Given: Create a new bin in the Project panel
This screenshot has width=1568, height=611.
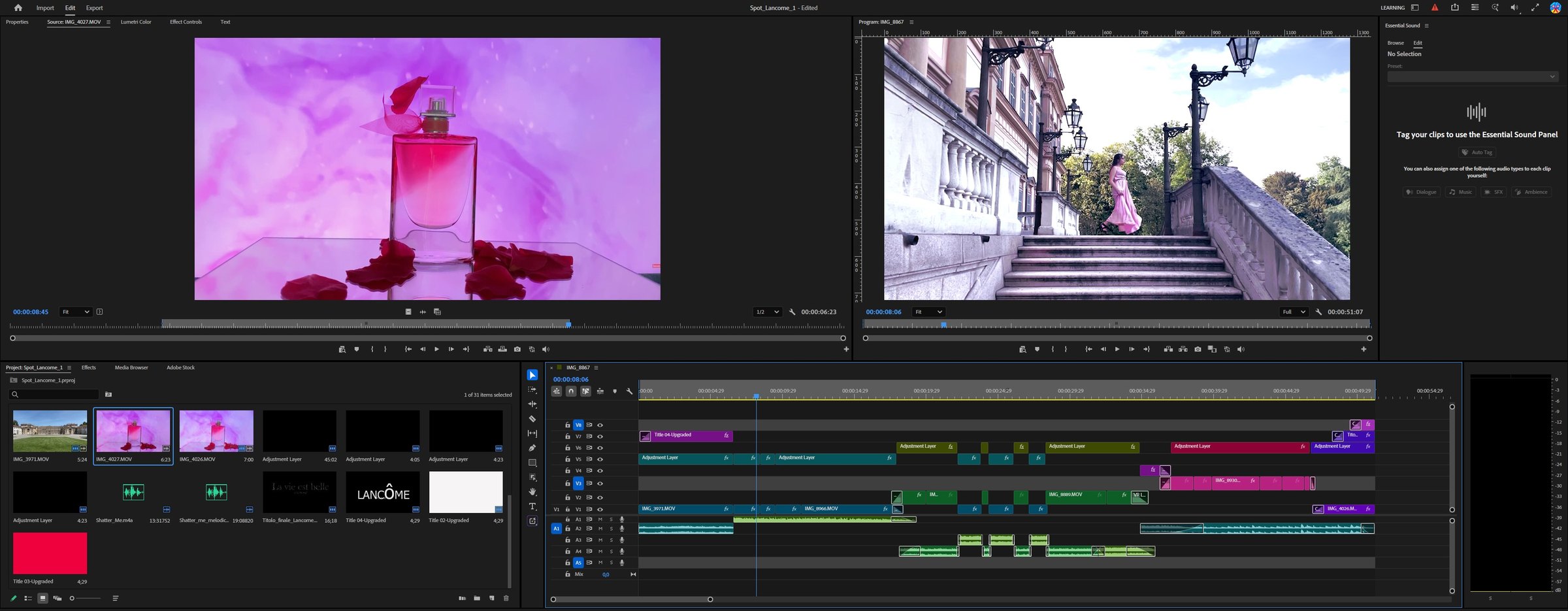Looking at the screenshot, I should (477, 598).
